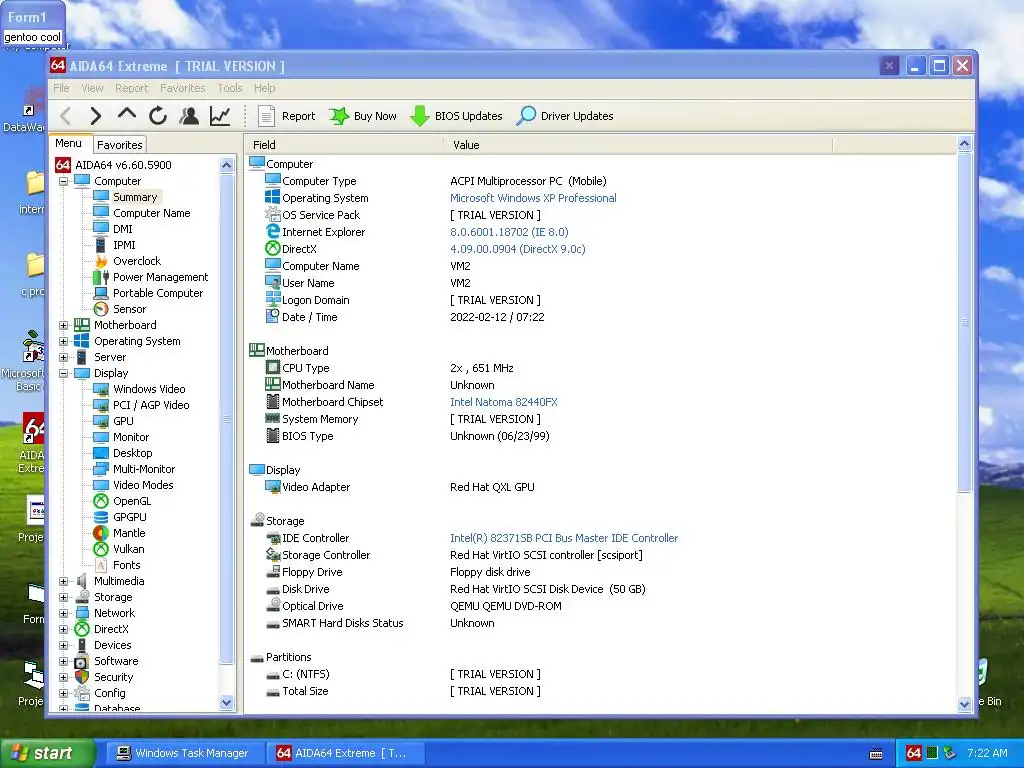Click the AIDA64 system tray icon
Viewport: 1024px width, 768px height.
914,753
